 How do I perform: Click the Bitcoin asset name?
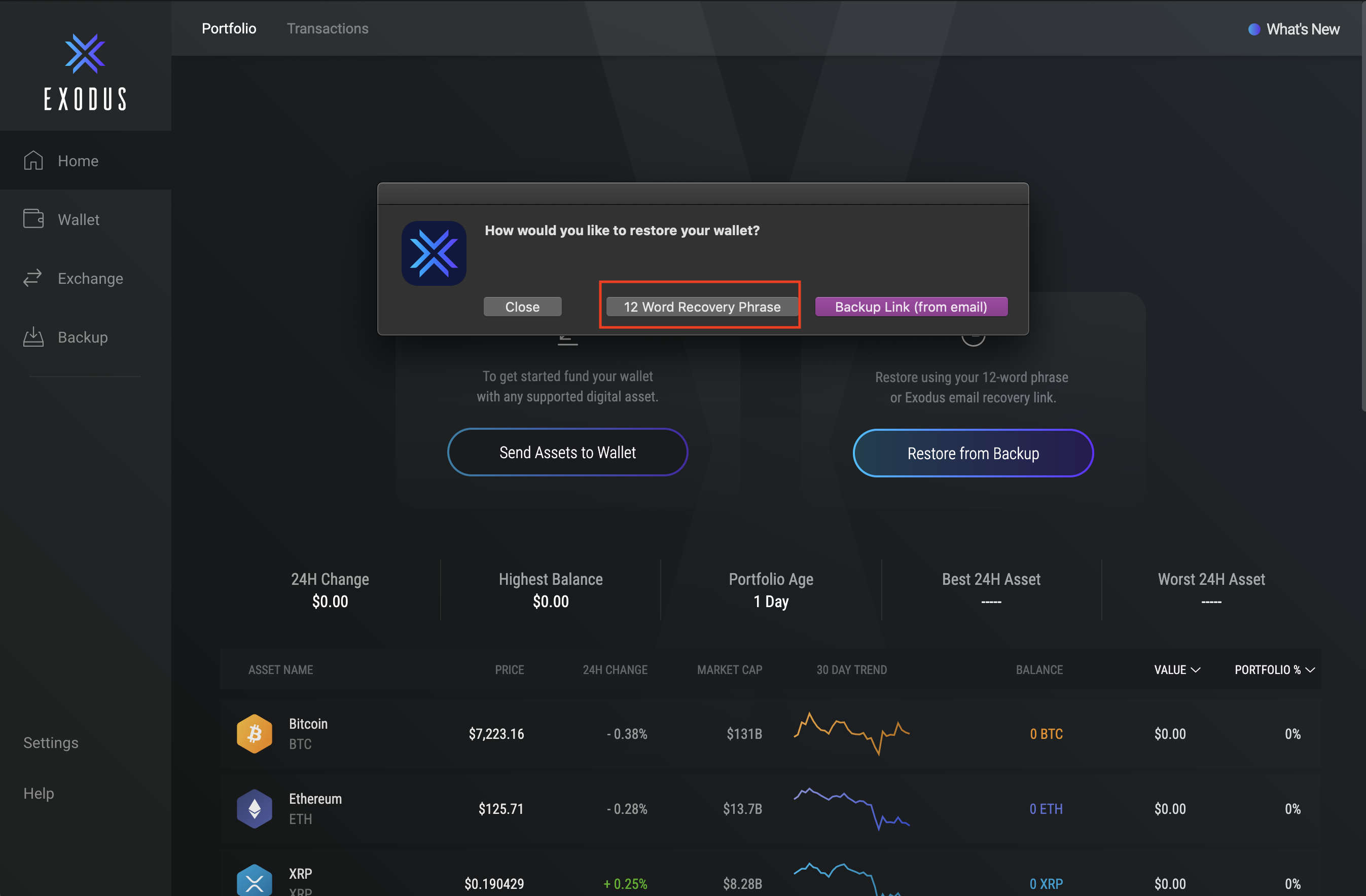(308, 724)
